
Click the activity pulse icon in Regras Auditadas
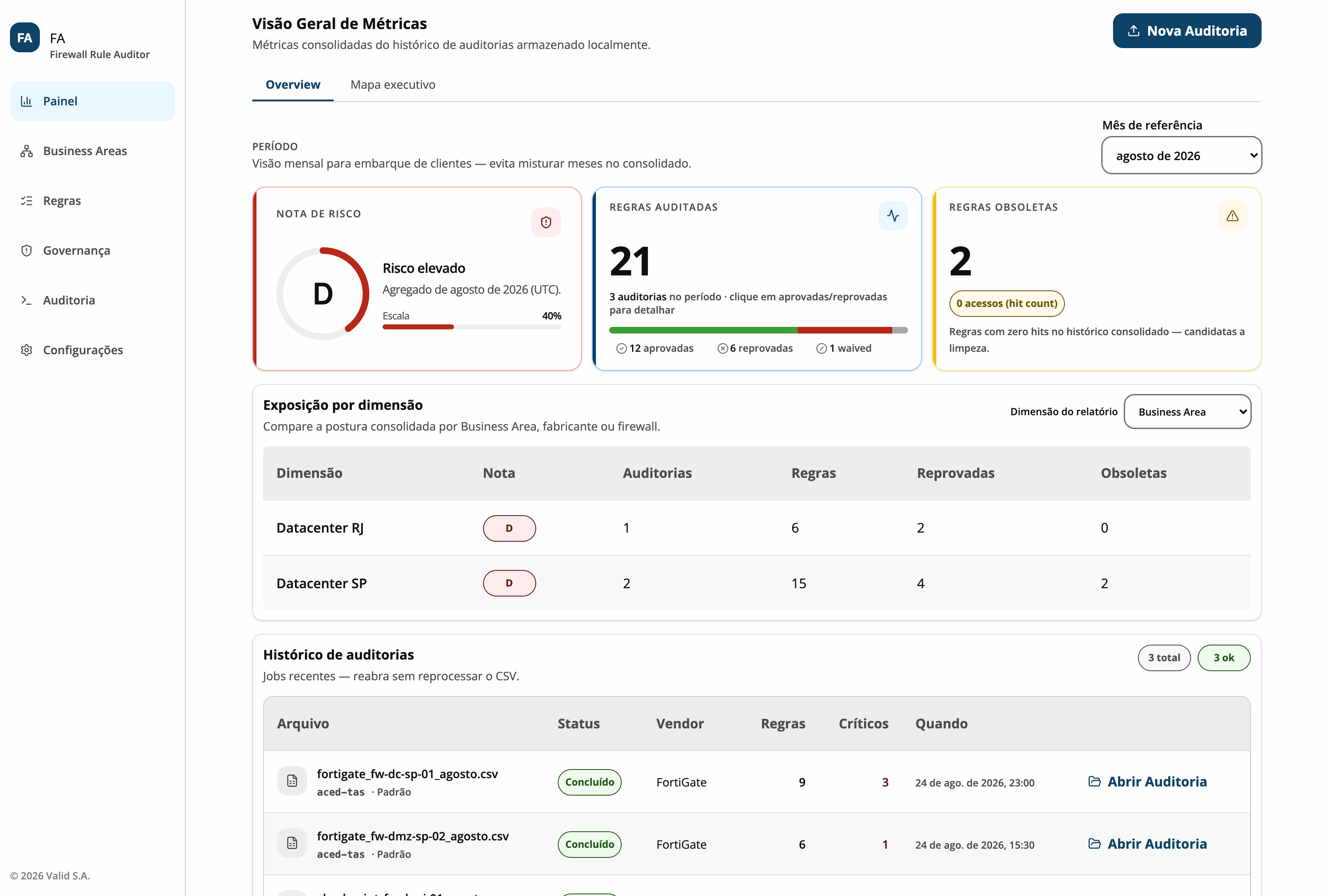click(x=893, y=215)
